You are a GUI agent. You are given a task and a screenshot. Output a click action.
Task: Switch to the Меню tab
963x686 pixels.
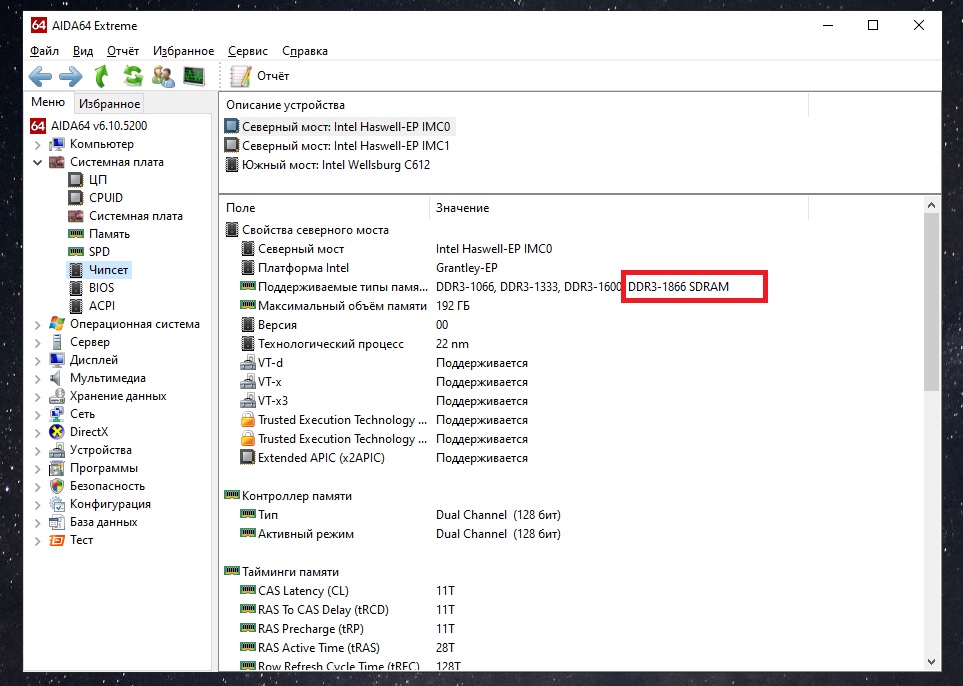point(48,102)
